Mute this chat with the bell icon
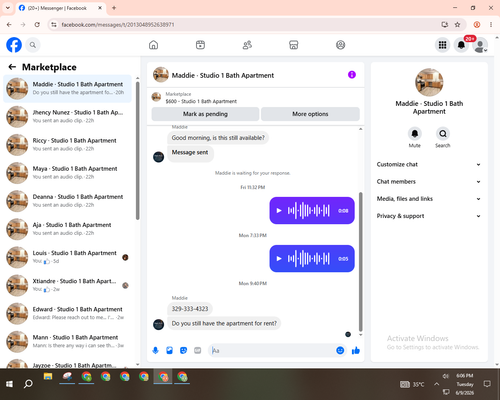This screenshot has width=500, height=400. [415, 134]
